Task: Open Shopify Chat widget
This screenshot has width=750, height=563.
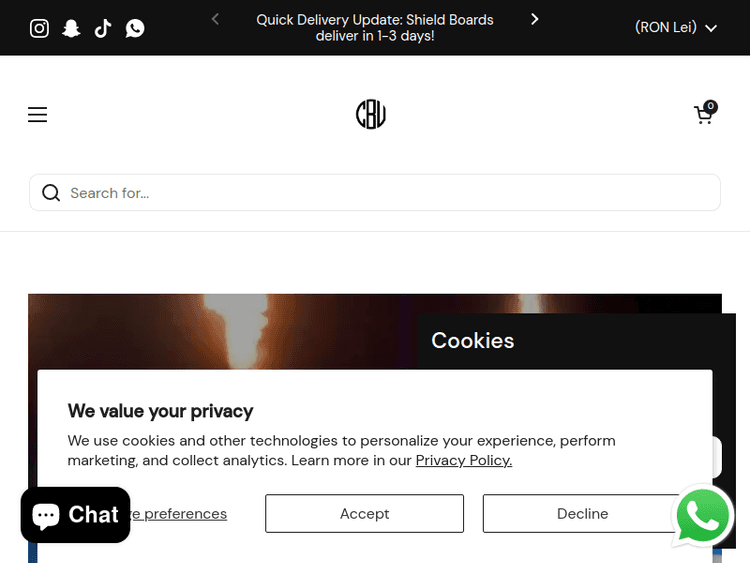Action: coord(76,515)
